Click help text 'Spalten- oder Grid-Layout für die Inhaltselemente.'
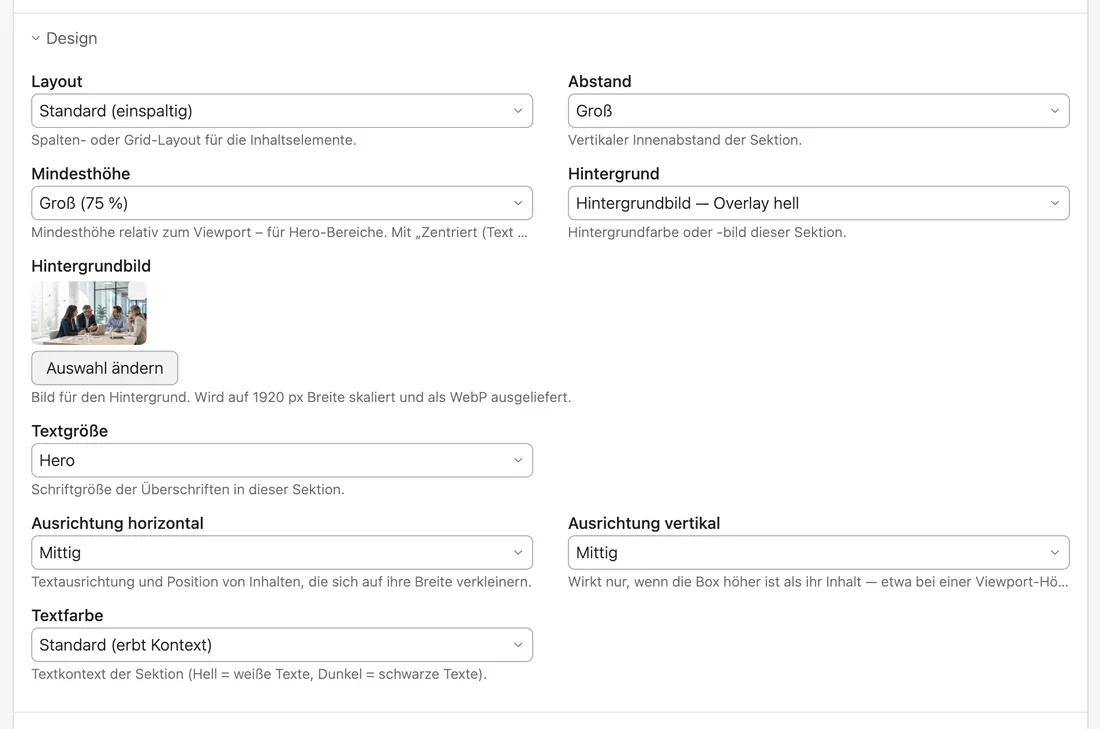 point(194,140)
